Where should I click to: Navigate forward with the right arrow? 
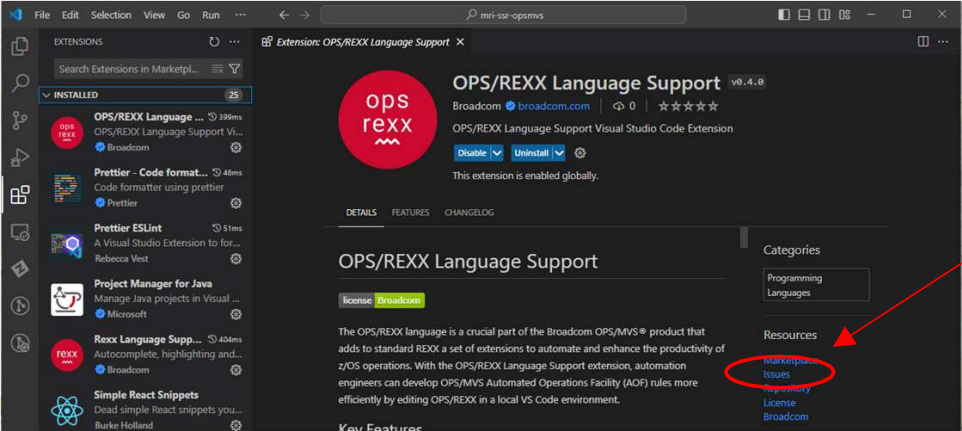(x=304, y=15)
